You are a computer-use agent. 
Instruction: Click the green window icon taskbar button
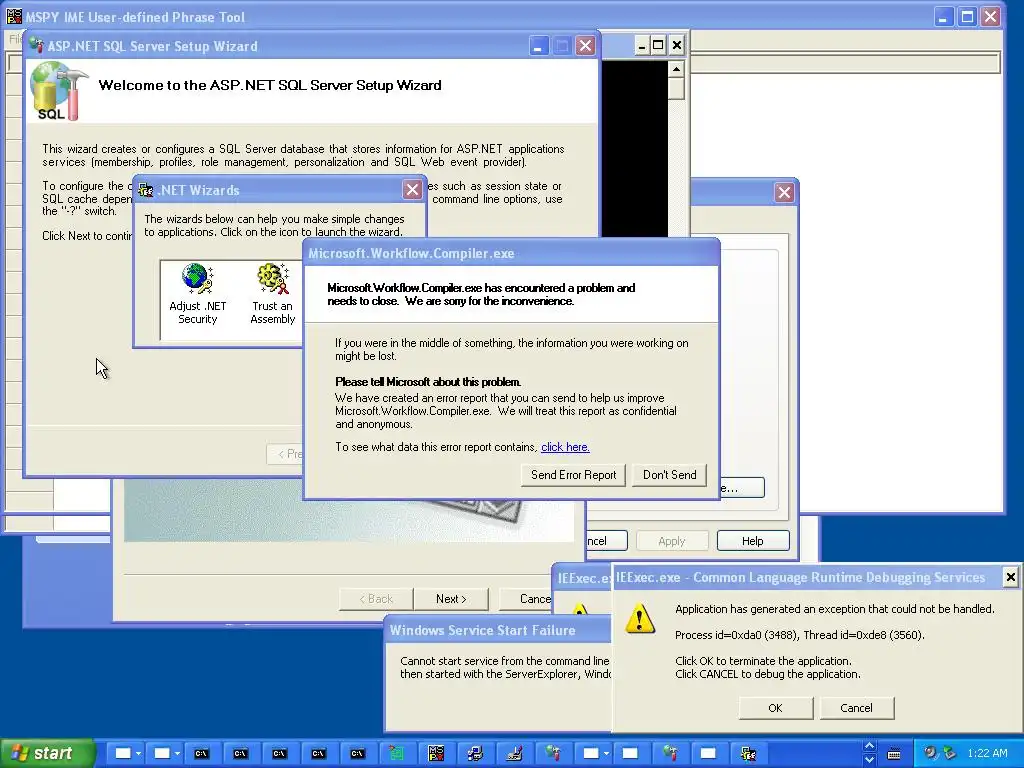click(x=396, y=754)
